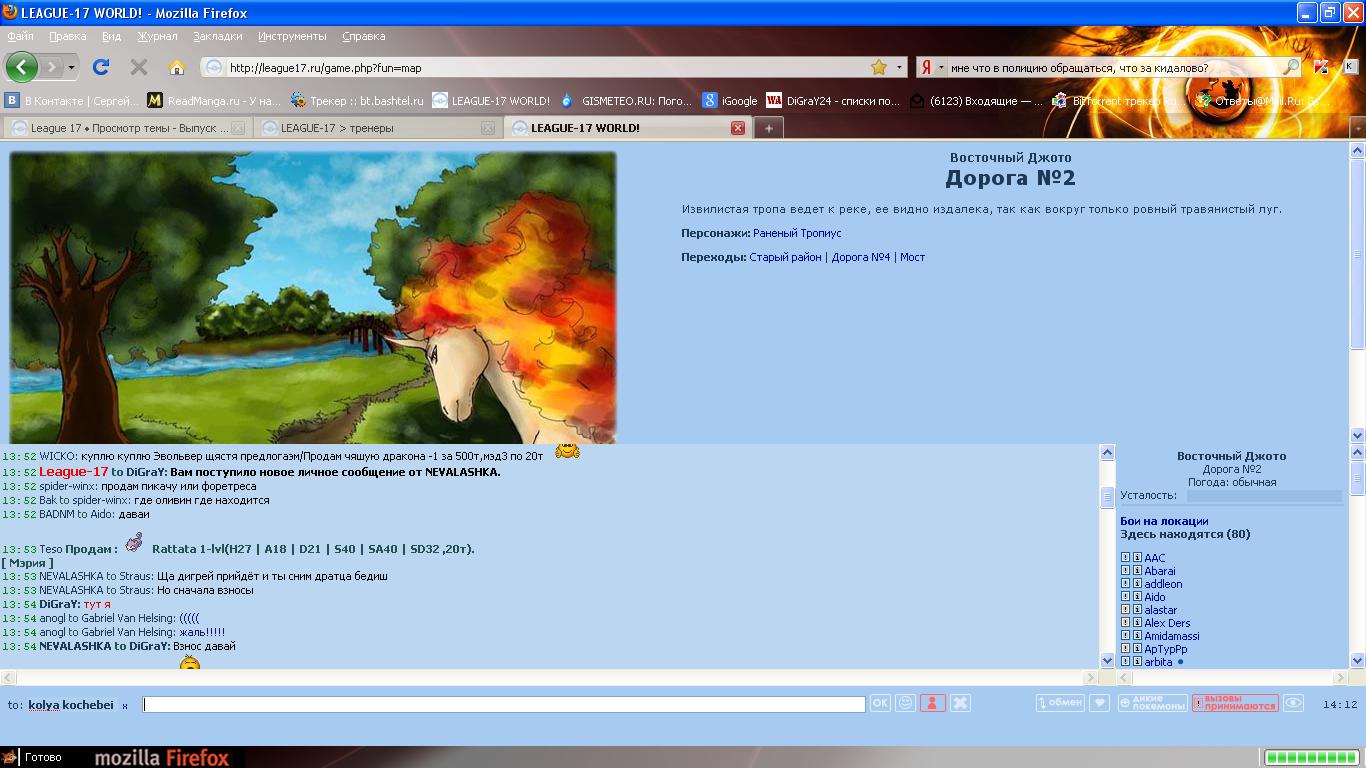Click the Forward navigation arrow
The height and width of the screenshot is (768, 1366).
[51, 67]
